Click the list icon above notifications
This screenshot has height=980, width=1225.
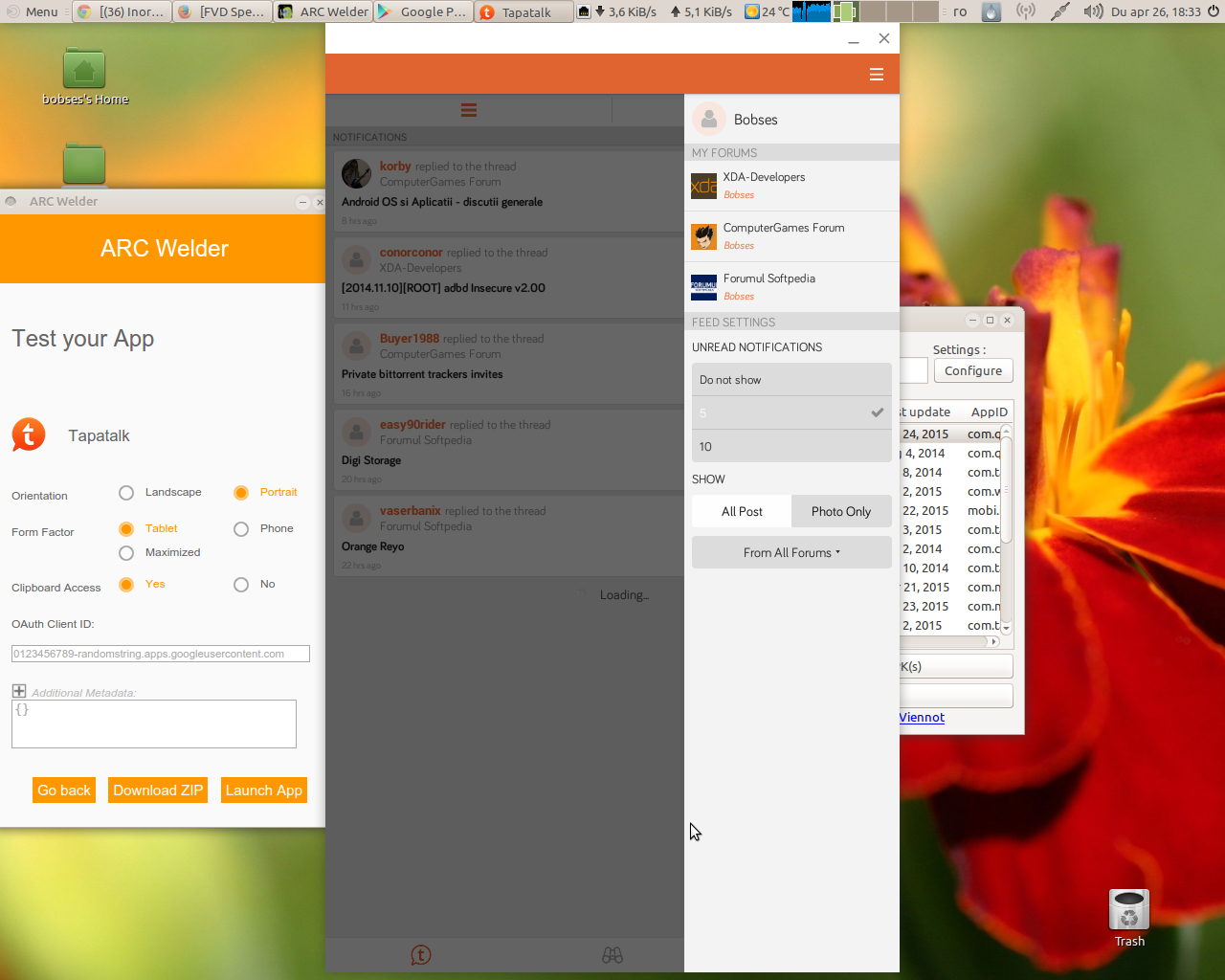point(469,110)
